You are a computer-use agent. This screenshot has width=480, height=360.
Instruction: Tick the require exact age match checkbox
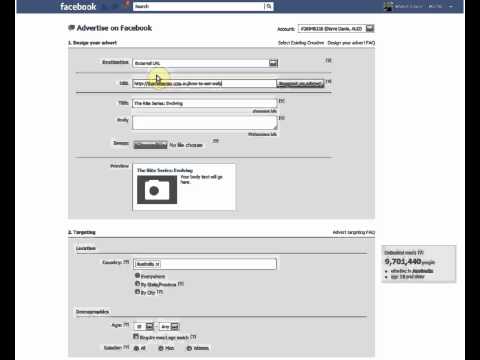point(136,337)
